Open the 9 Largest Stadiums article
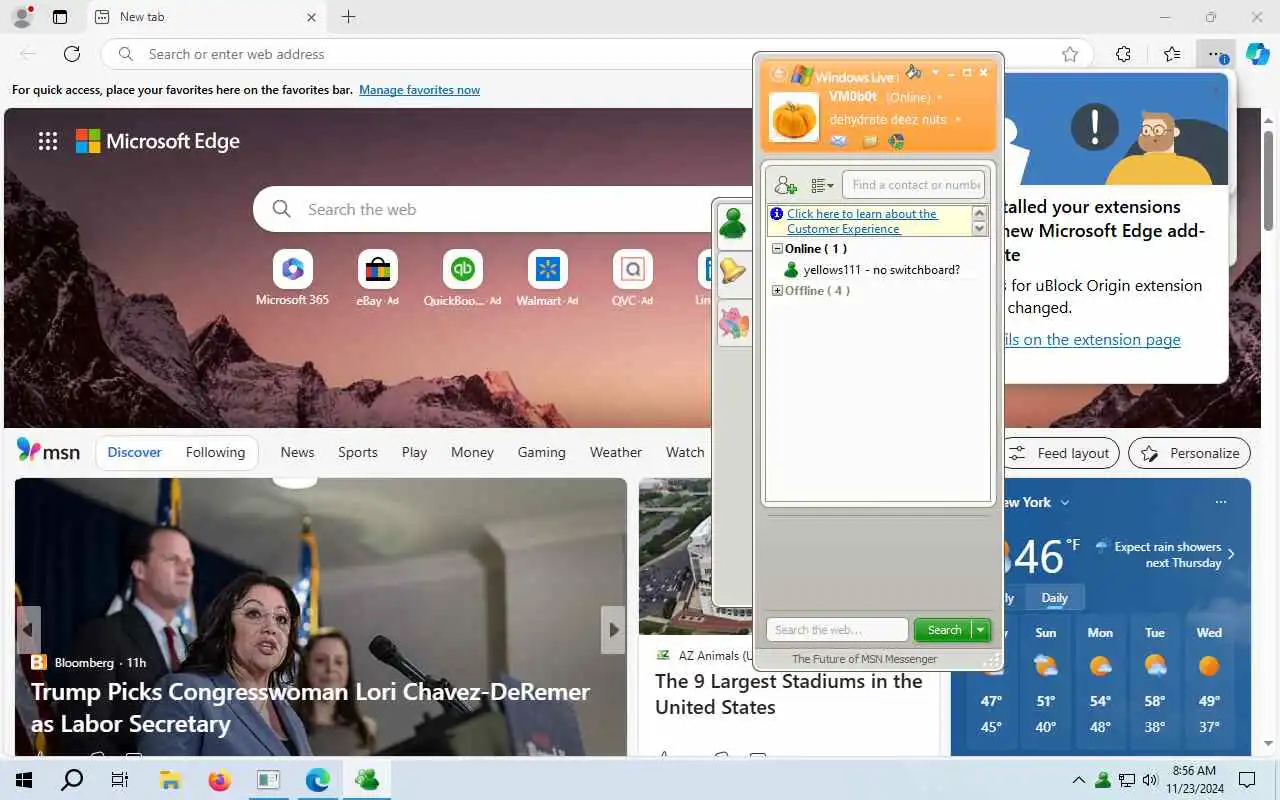 788,694
